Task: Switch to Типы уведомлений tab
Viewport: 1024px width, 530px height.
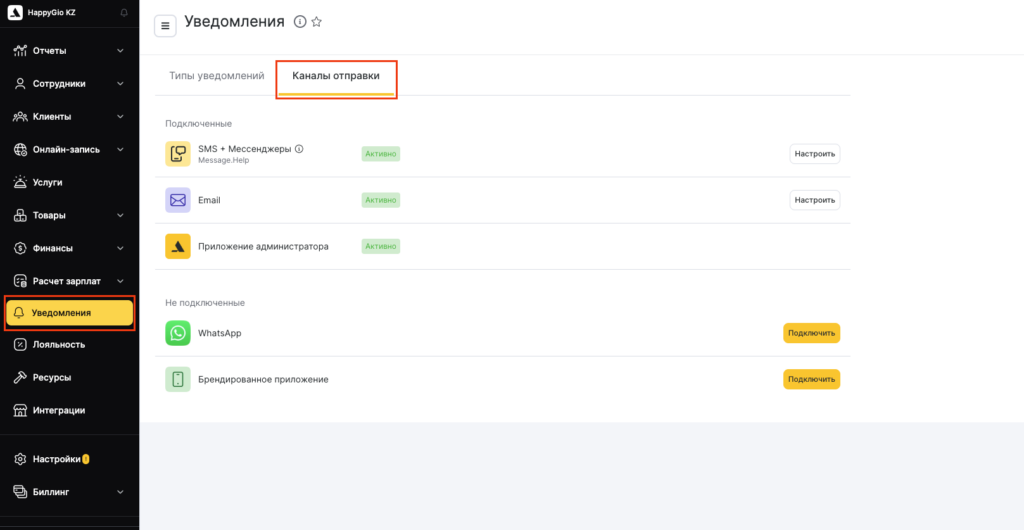Action: [x=216, y=76]
